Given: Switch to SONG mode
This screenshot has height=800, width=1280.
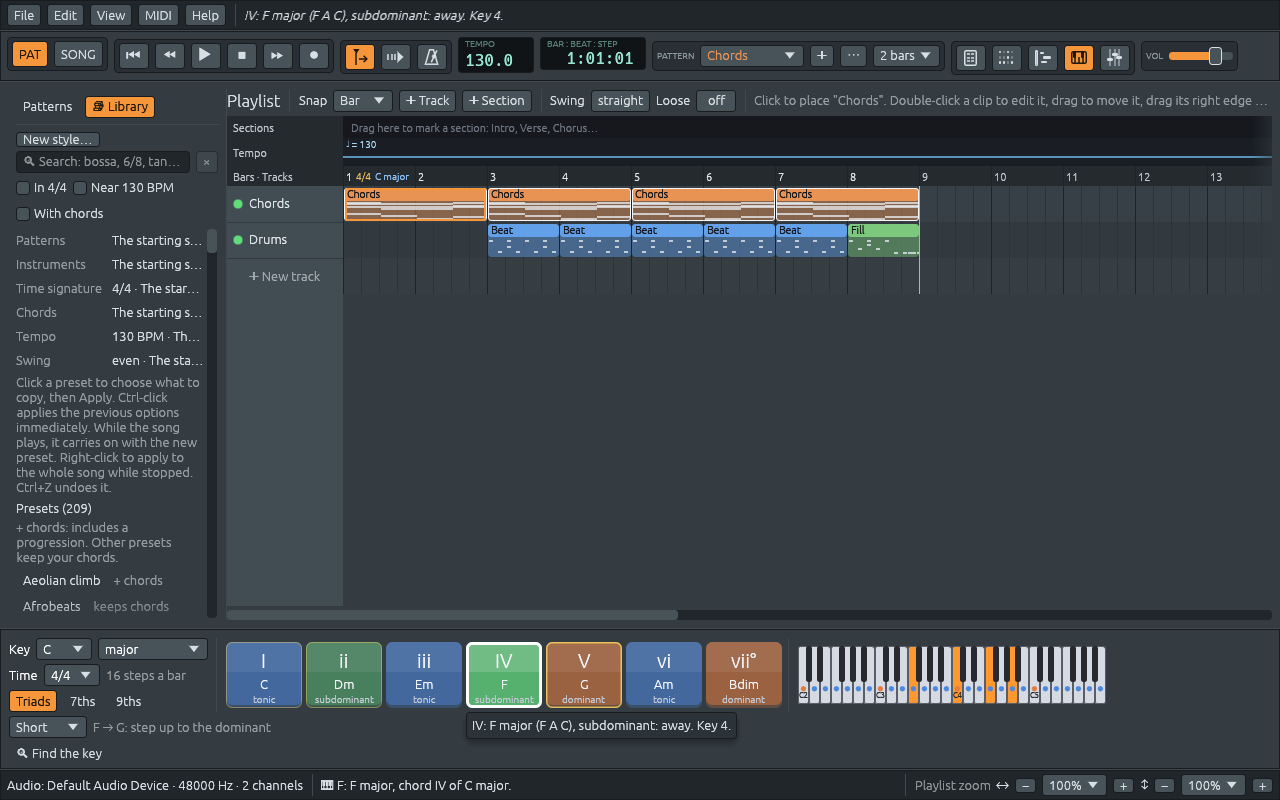Looking at the screenshot, I should 78,55.
